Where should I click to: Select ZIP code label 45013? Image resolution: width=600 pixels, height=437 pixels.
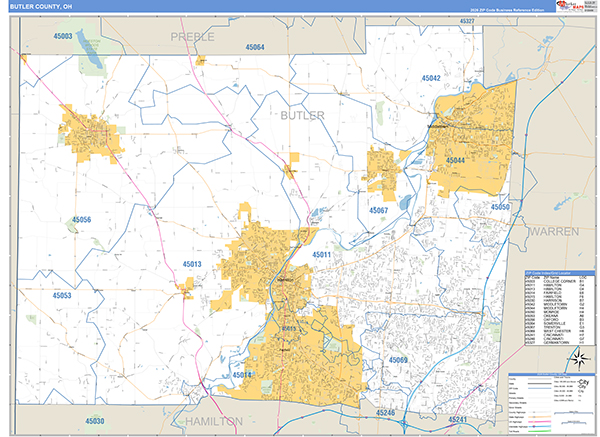(192, 264)
